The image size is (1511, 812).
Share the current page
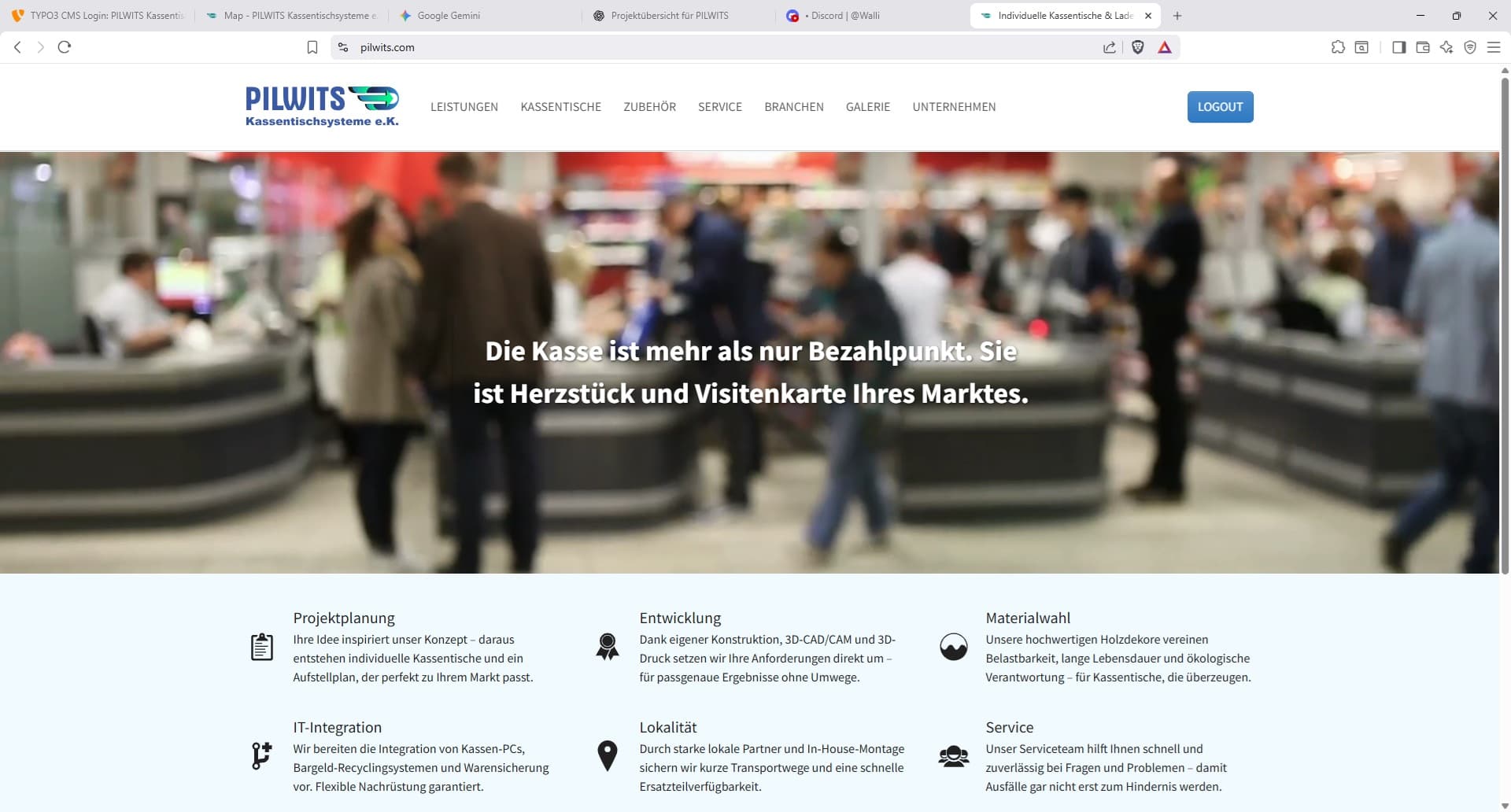1109,47
